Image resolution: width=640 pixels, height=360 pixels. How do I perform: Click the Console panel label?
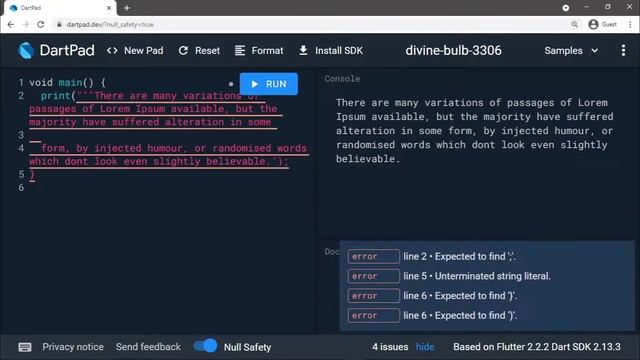tap(342, 79)
